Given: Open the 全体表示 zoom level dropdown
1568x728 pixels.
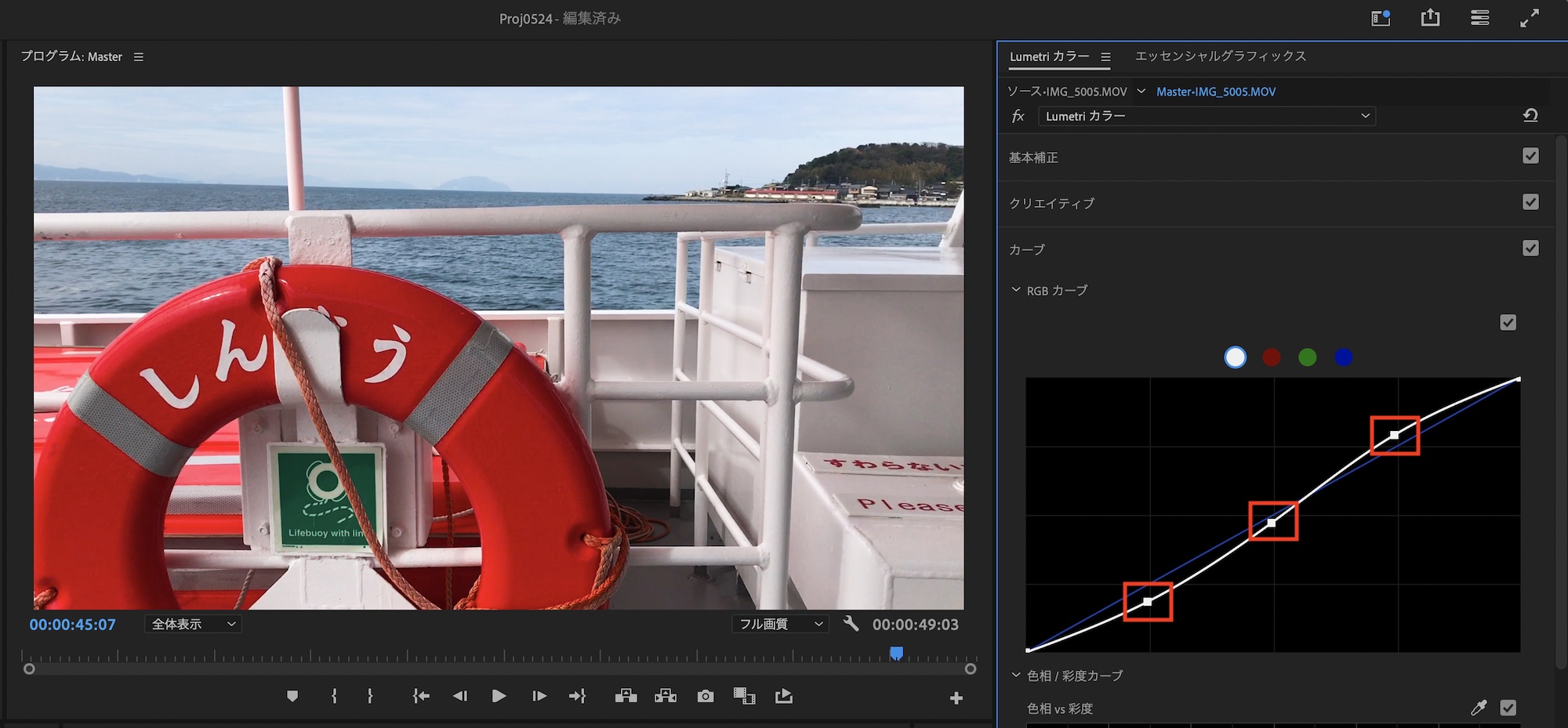Looking at the screenshot, I should coord(193,624).
